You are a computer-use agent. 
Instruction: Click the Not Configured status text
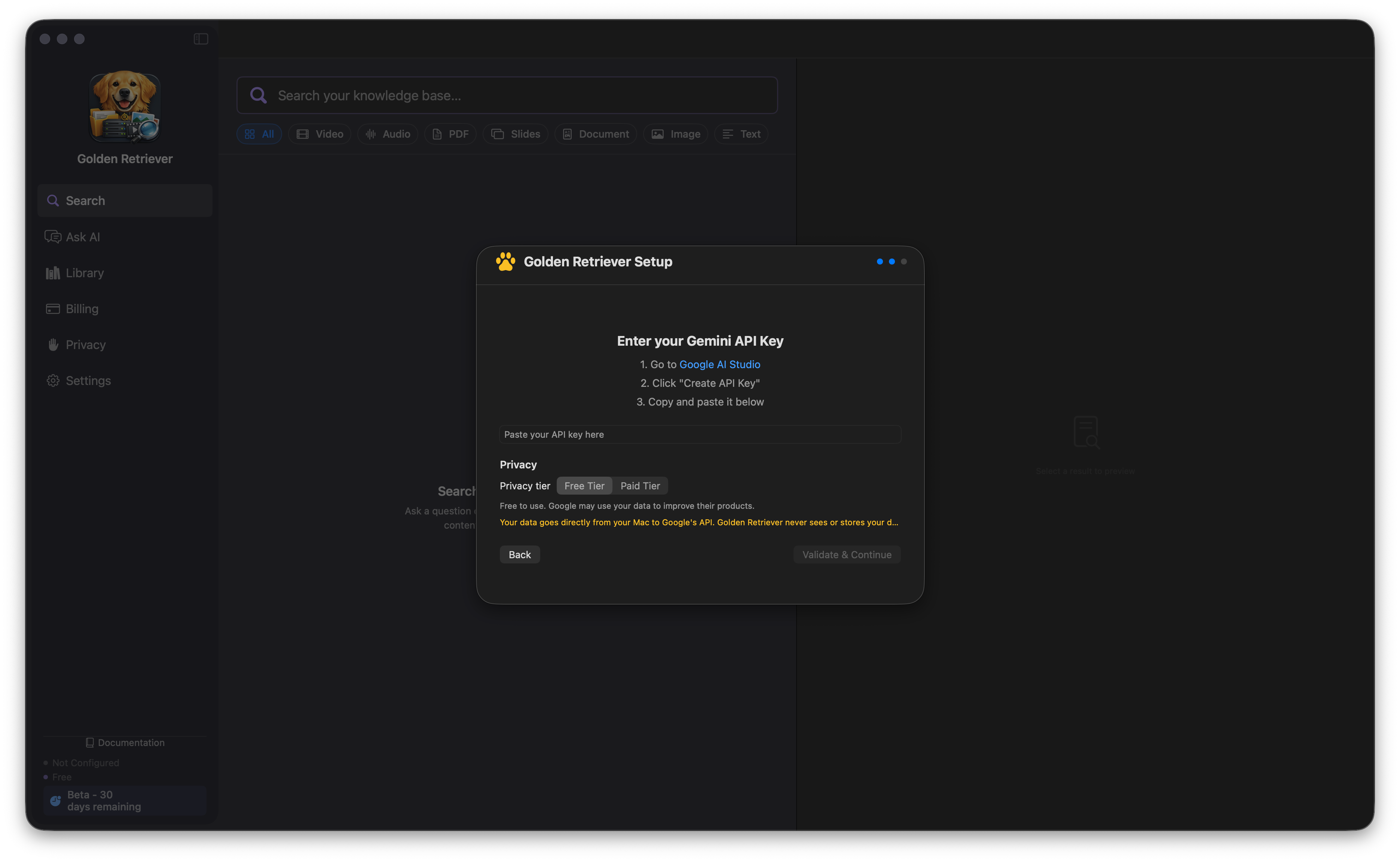point(86,763)
